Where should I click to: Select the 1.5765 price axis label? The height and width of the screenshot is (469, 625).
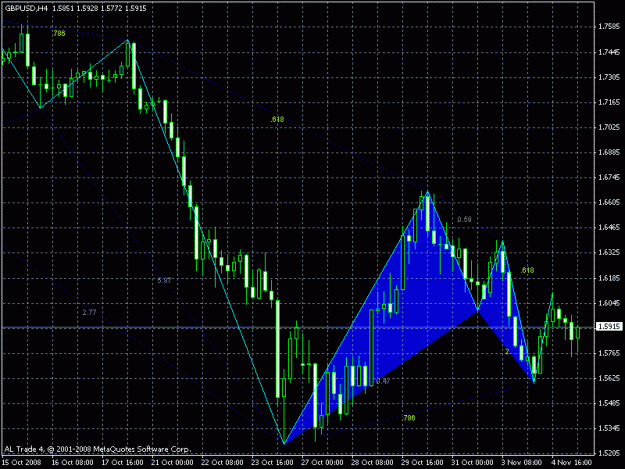609,353
